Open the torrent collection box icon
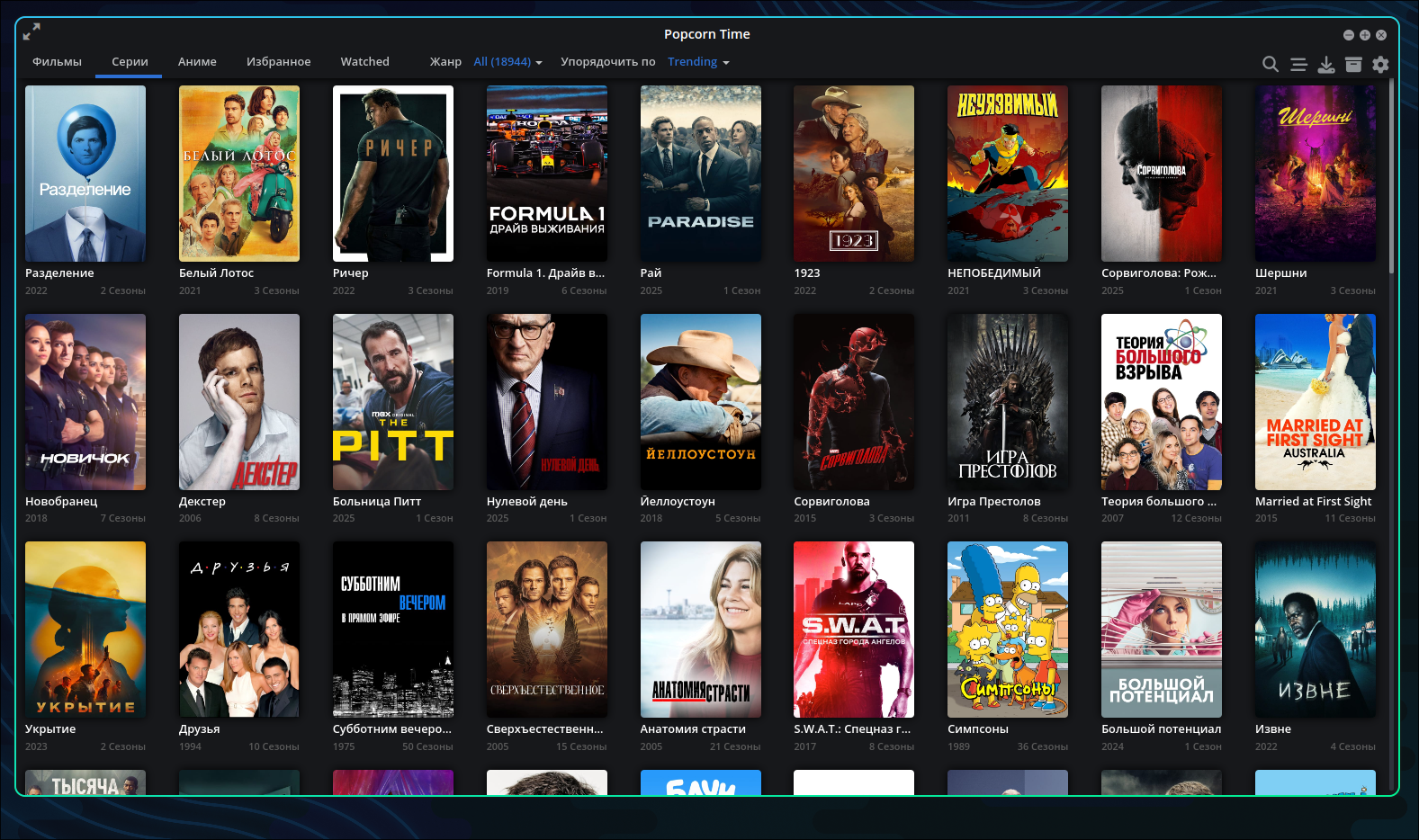The image size is (1419, 840). point(1353,64)
